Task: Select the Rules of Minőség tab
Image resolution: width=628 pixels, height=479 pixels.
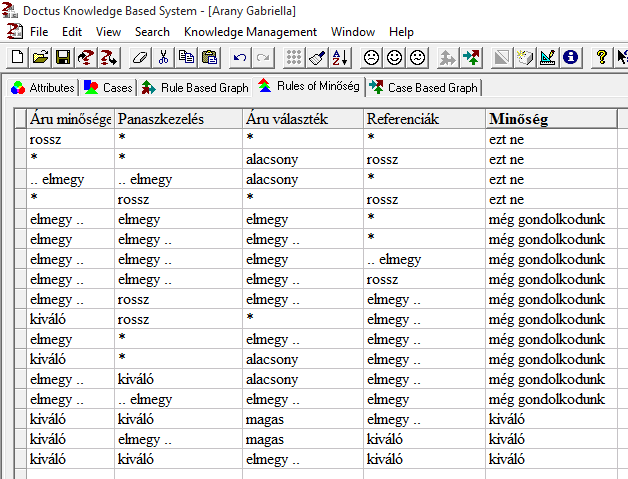Action: coord(309,86)
